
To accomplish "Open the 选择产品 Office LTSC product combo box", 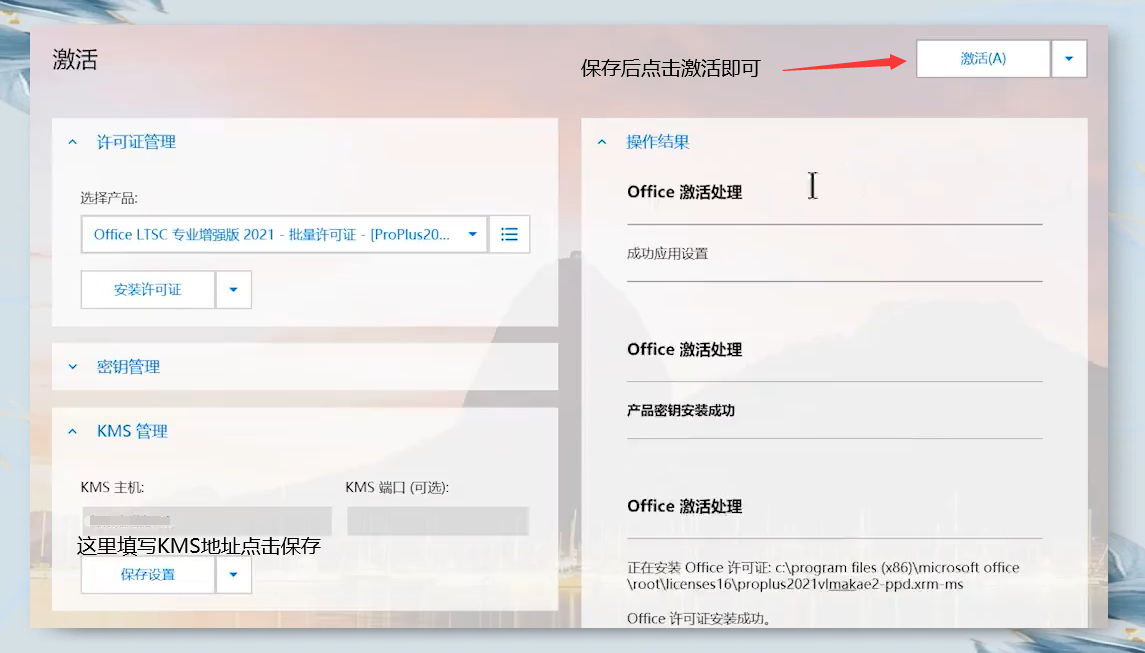I will point(284,234).
